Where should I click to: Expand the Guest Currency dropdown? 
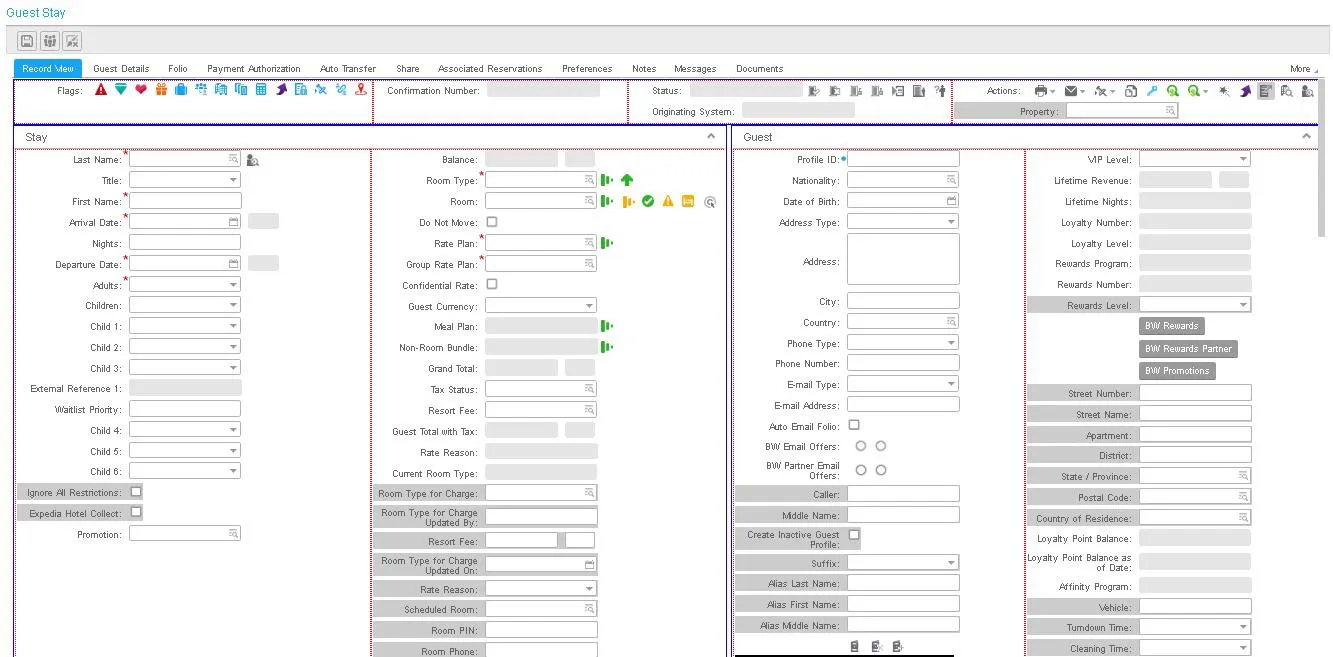point(541,305)
